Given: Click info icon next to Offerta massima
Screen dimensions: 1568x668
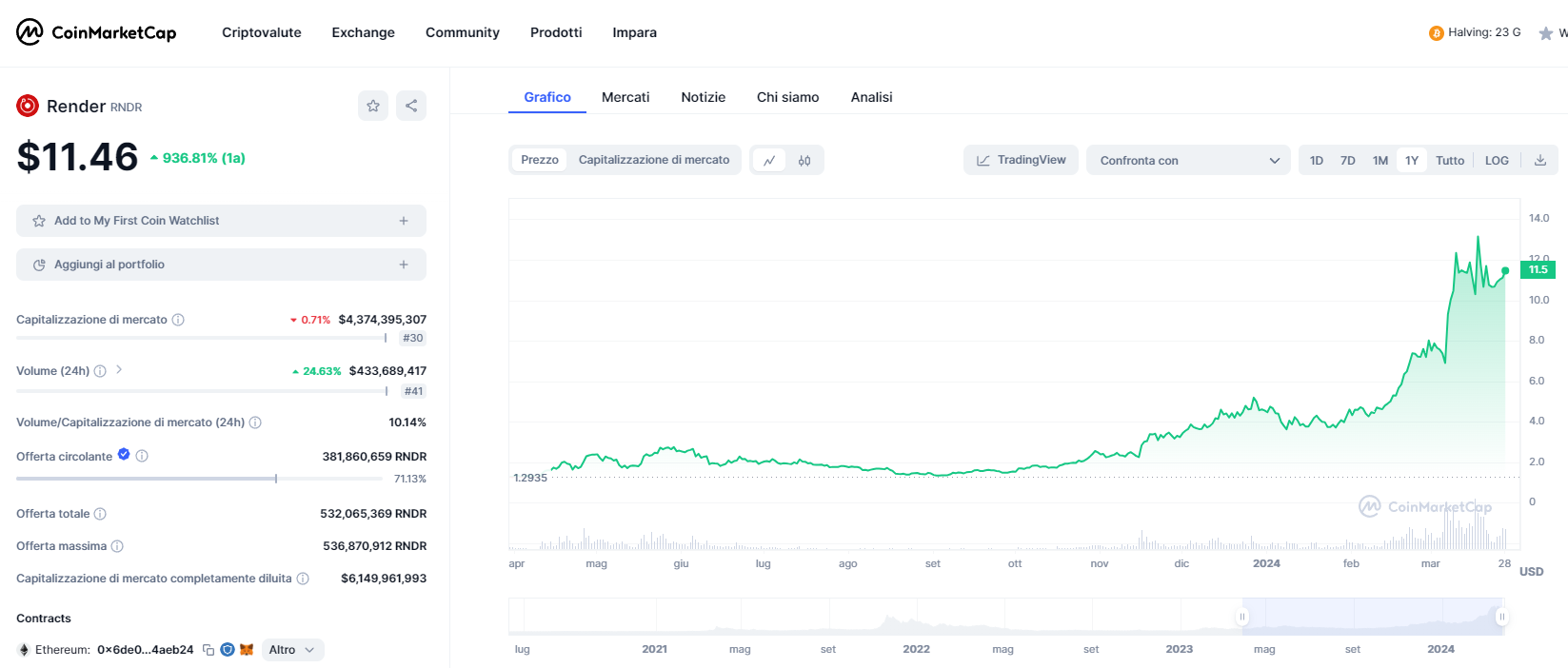Looking at the screenshot, I should pos(117,546).
